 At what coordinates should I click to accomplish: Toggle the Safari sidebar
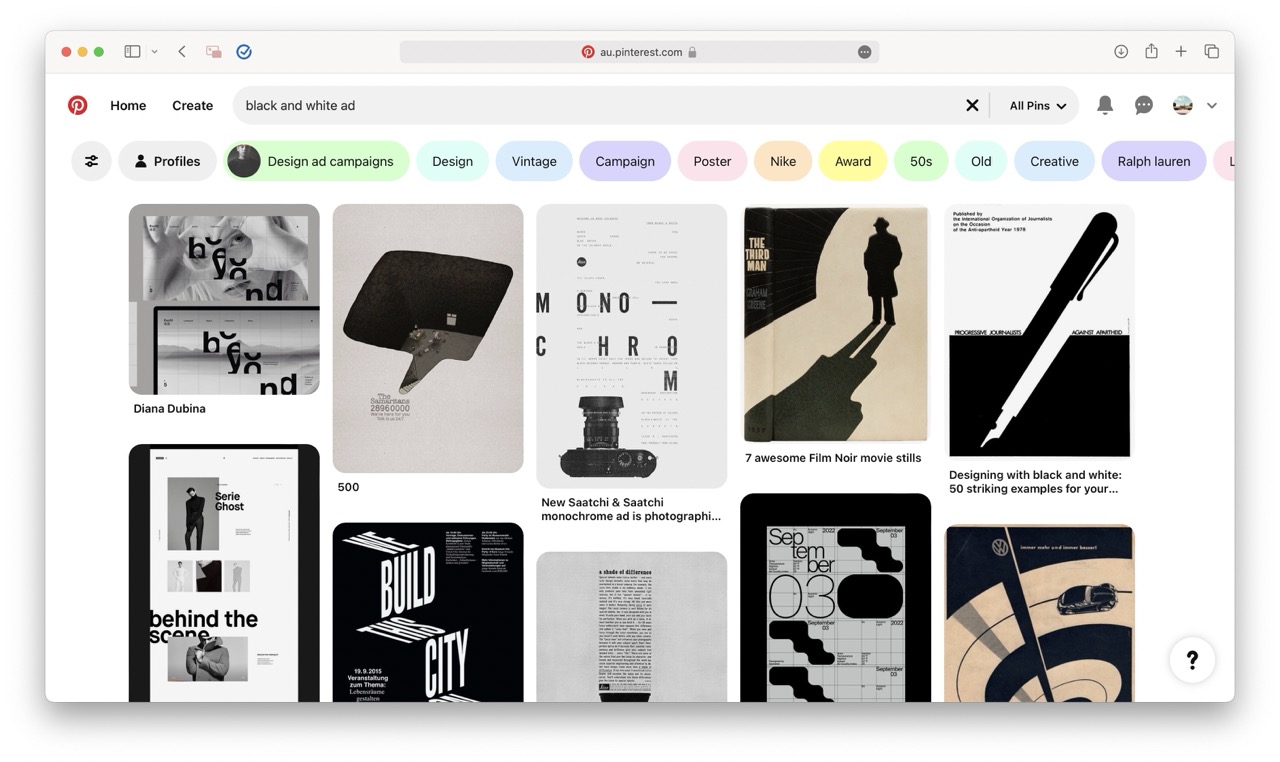coord(132,52)
